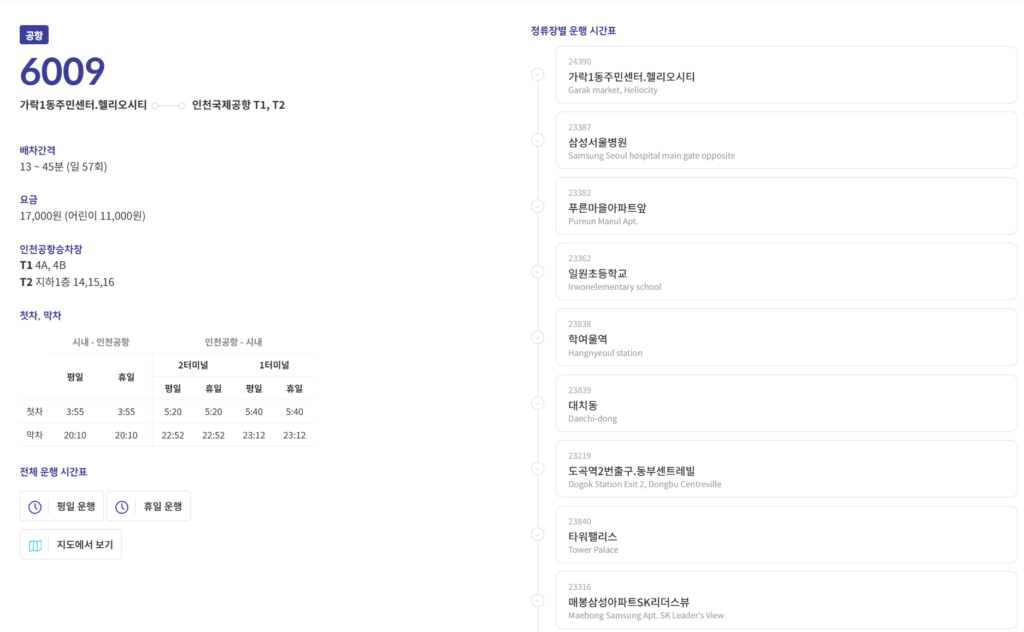Open the 매봉삼성아파트SK리더스뷰 stop card
Image resolution: width=1024 pixels, height=632 pixels.
tap(785, 600)
